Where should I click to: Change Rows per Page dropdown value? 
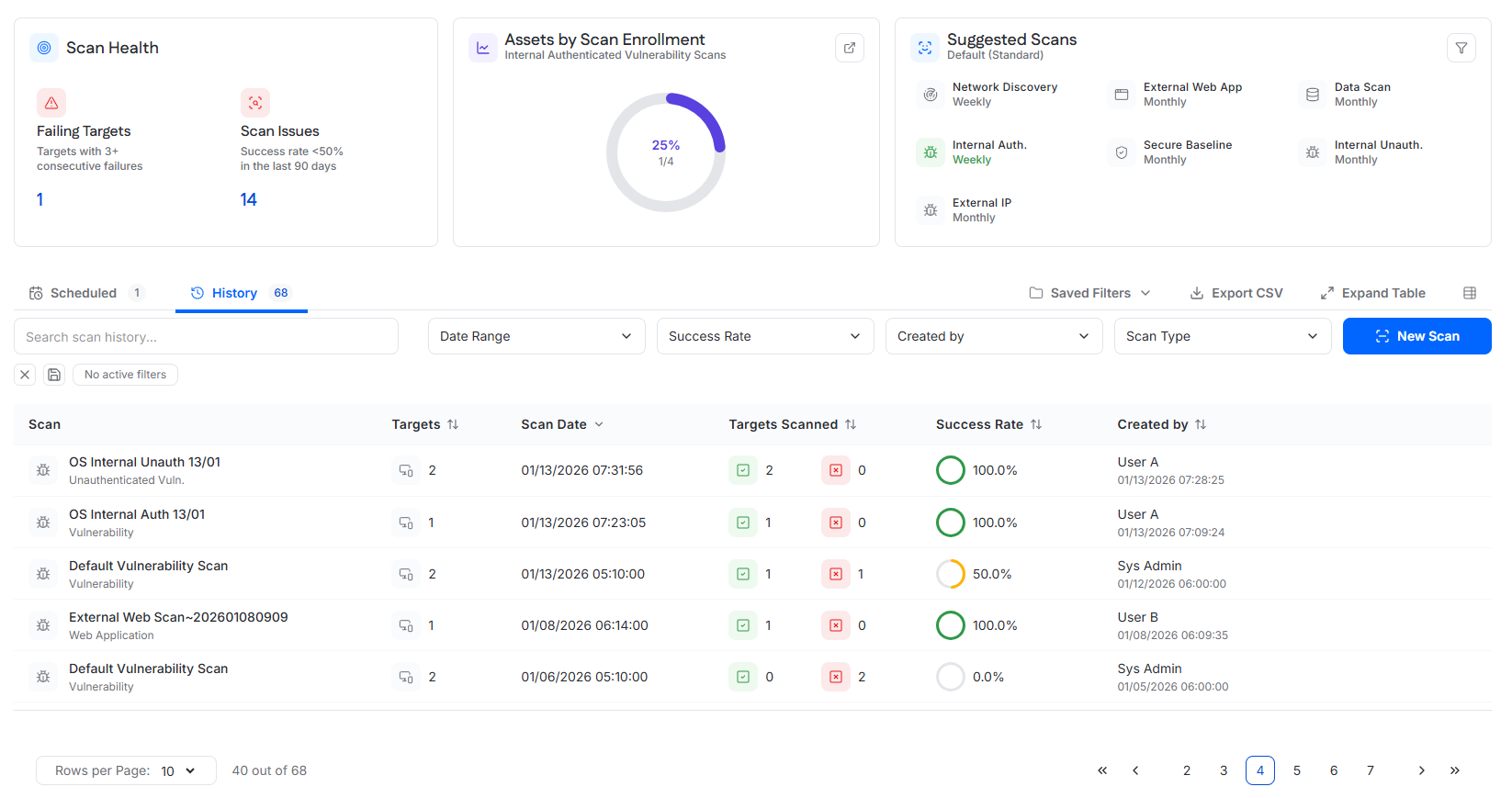(178, 770)
